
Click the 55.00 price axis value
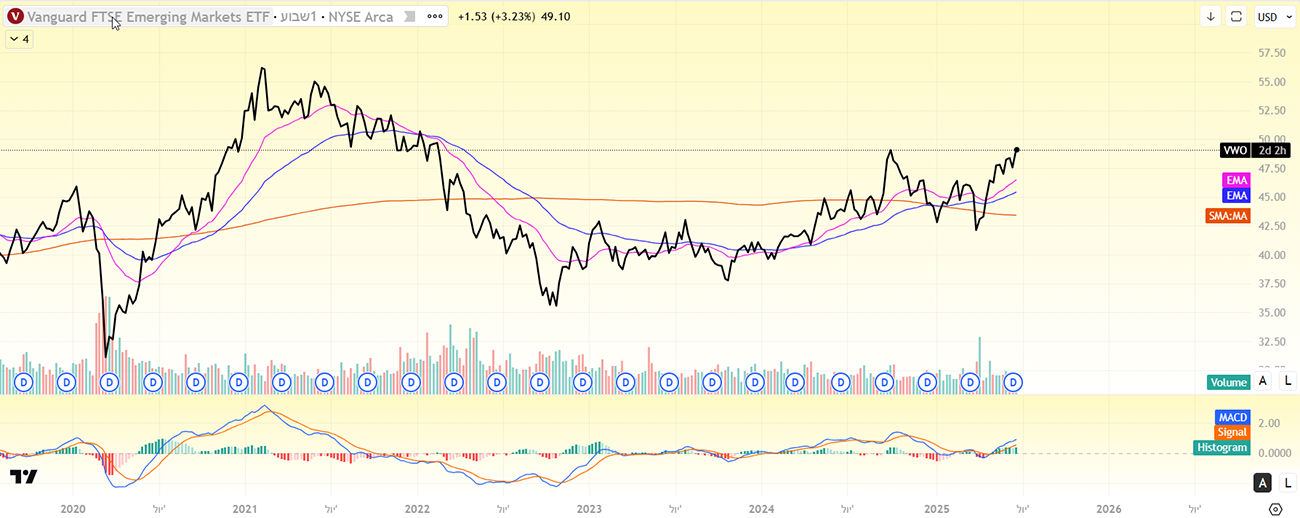coord(1271,82)
